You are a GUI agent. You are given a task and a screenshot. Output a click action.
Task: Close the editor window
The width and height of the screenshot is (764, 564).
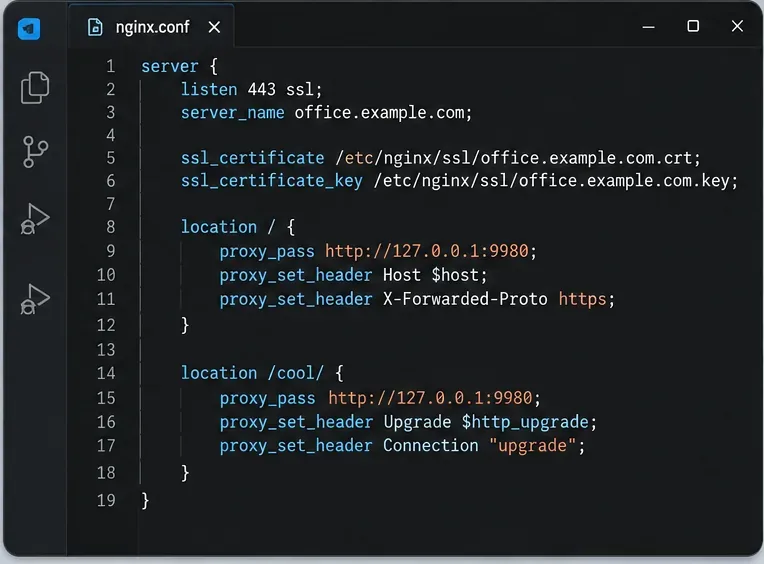point(737,26)
